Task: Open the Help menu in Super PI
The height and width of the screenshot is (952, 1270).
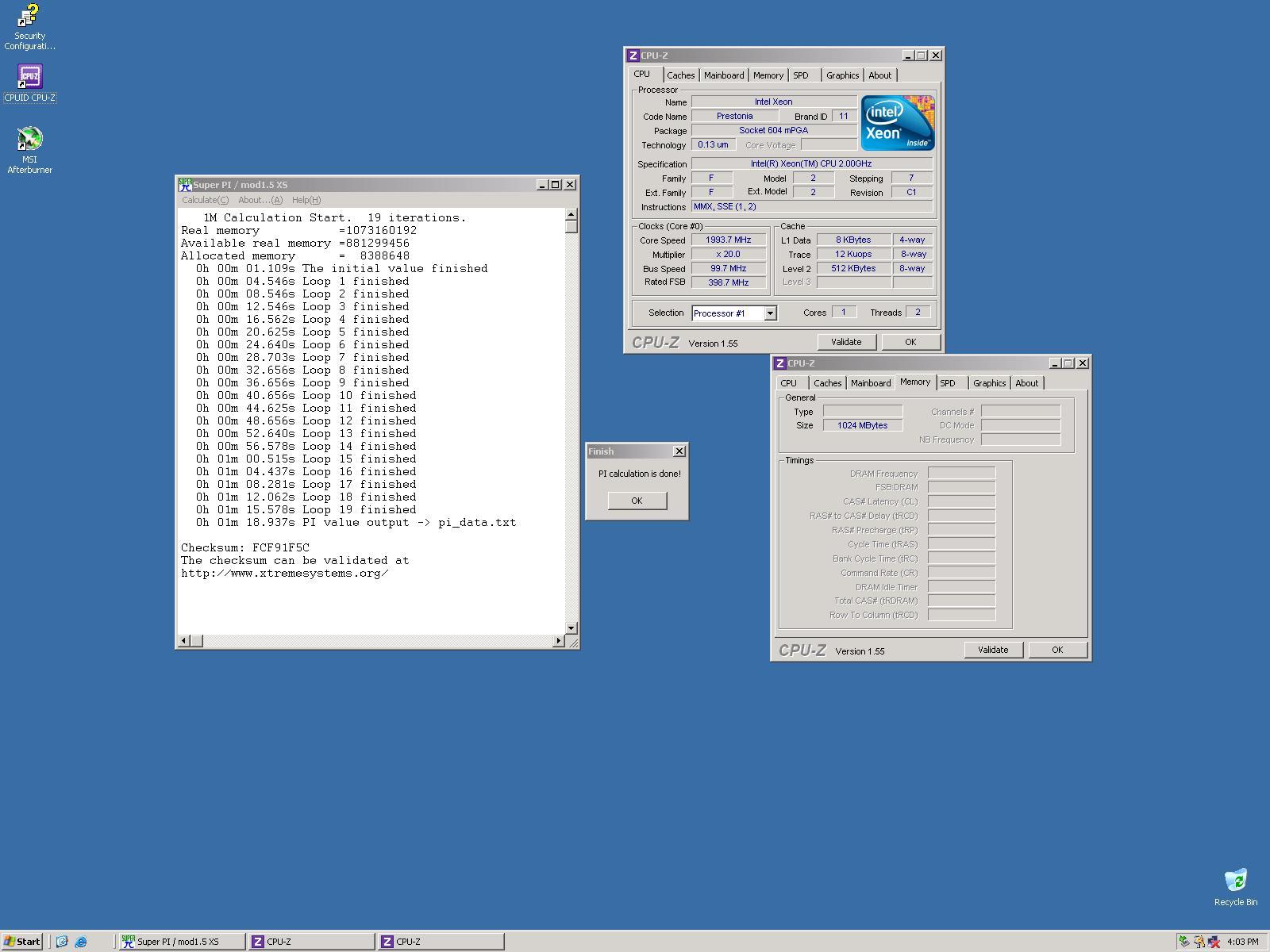Action: 306,200
